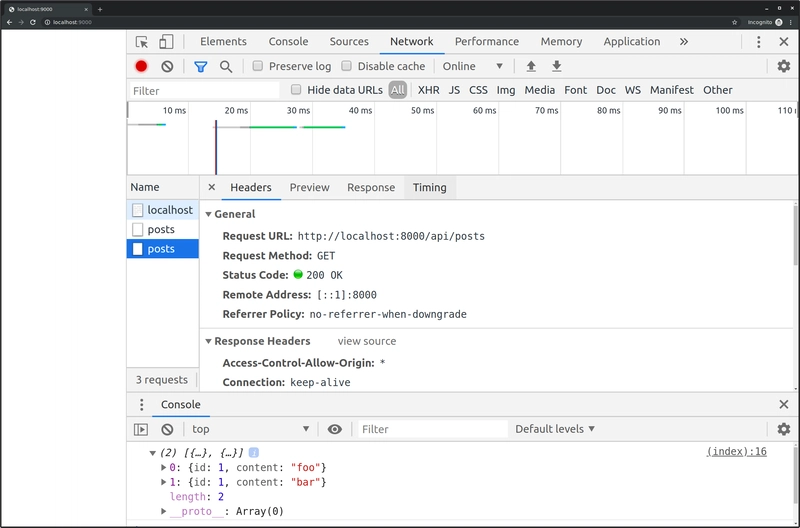Select the unhighlighted posts request
Image resolution: width=800 pixels, height=528 pixels.
pos(163,230)
